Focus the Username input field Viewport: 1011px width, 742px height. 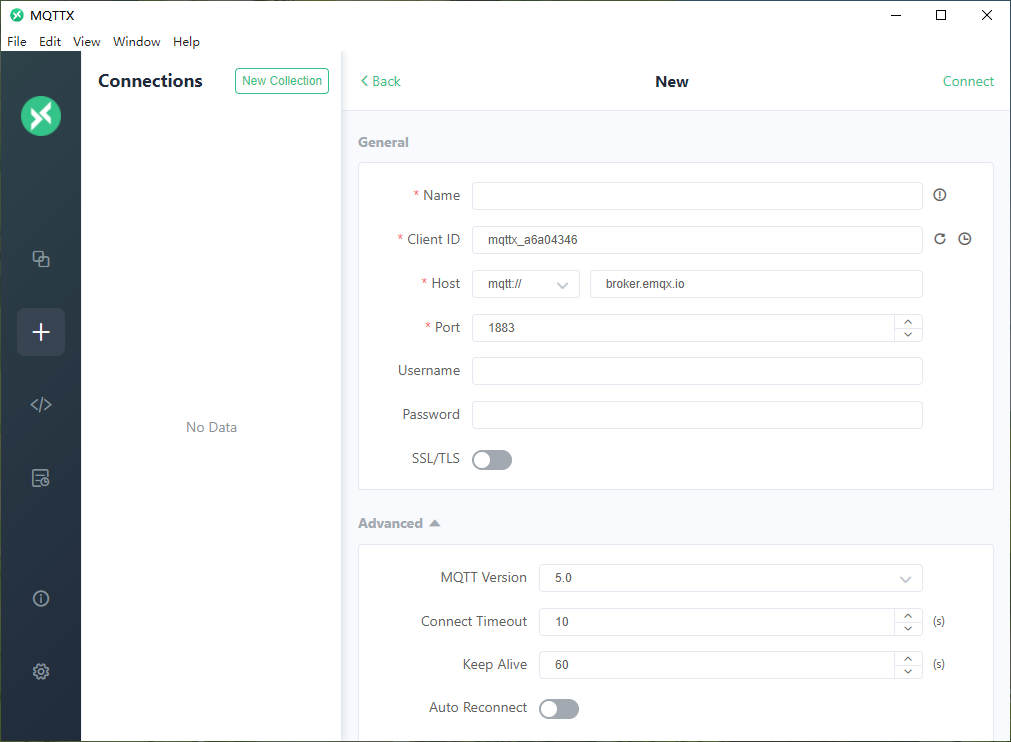point(697,371)
